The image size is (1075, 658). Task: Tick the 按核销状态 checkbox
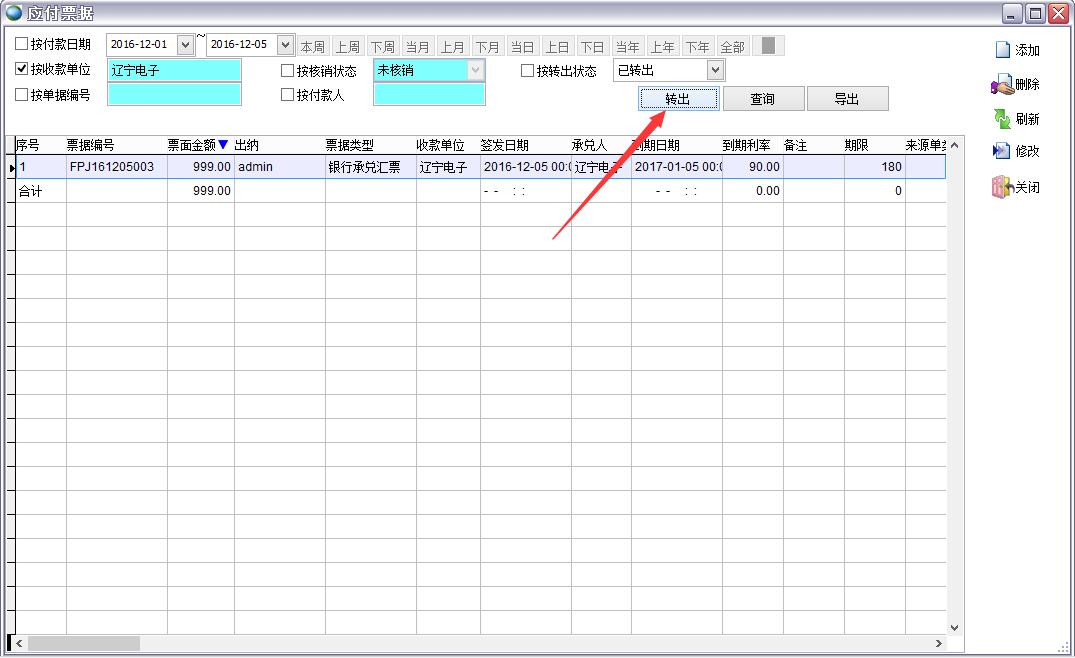[x=288, y=71]
